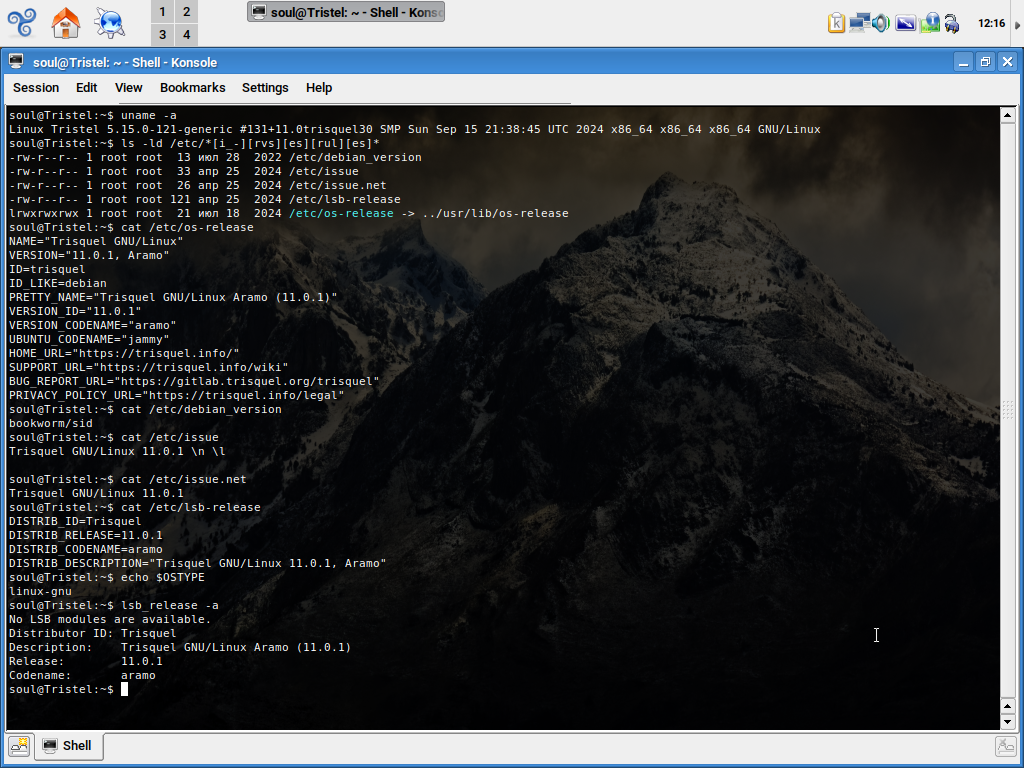
Task: Click the 'uname -a' command text
Action: (x=149, y=115)
